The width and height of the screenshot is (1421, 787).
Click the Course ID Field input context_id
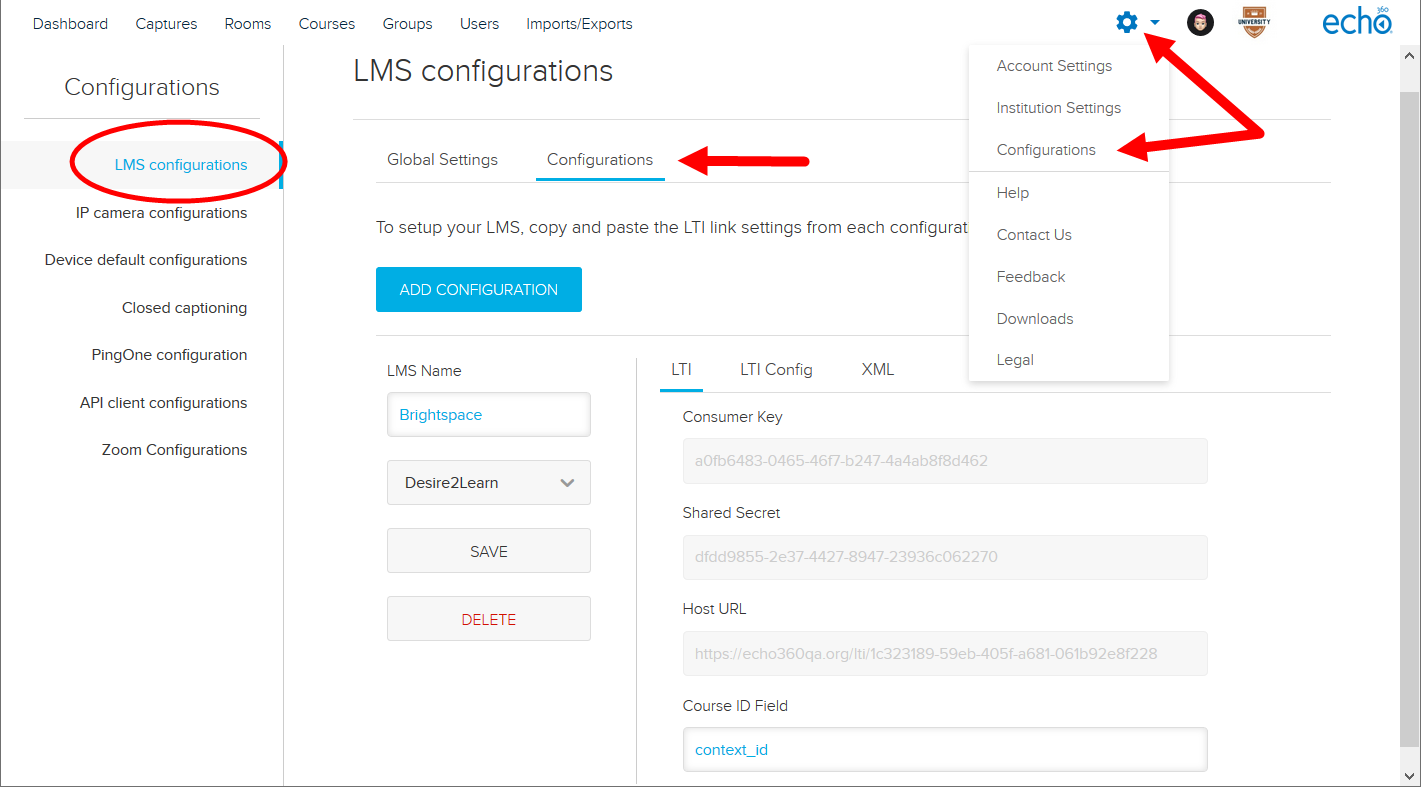tap(945, 749)
